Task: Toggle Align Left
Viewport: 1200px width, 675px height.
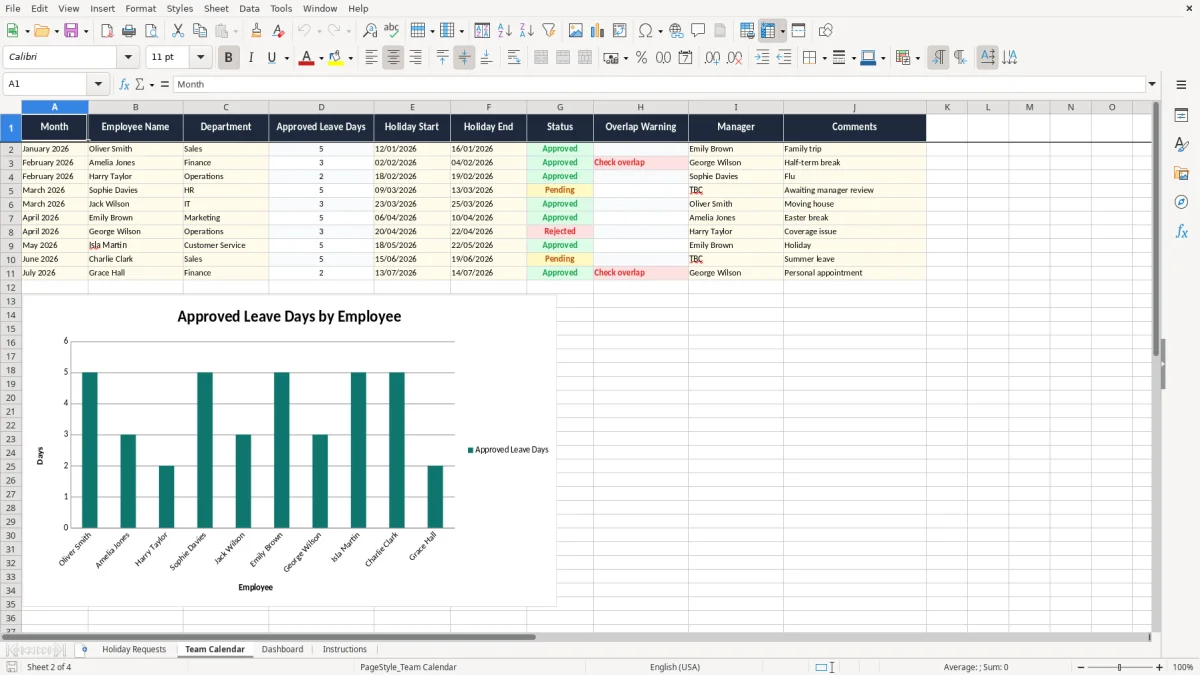Action: 371,58
